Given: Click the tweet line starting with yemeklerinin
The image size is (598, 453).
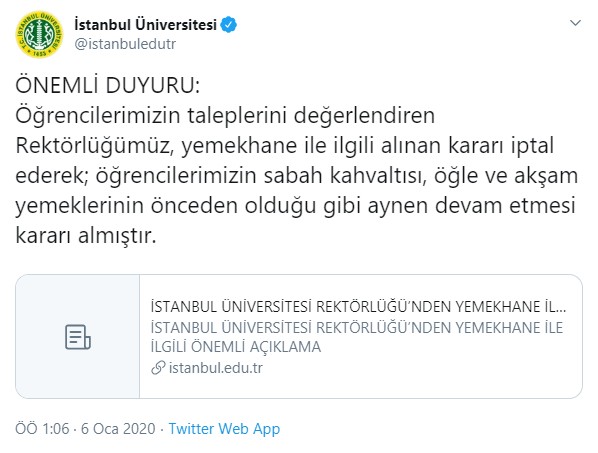Looking at the screenshot, I should tap(296, 206).
